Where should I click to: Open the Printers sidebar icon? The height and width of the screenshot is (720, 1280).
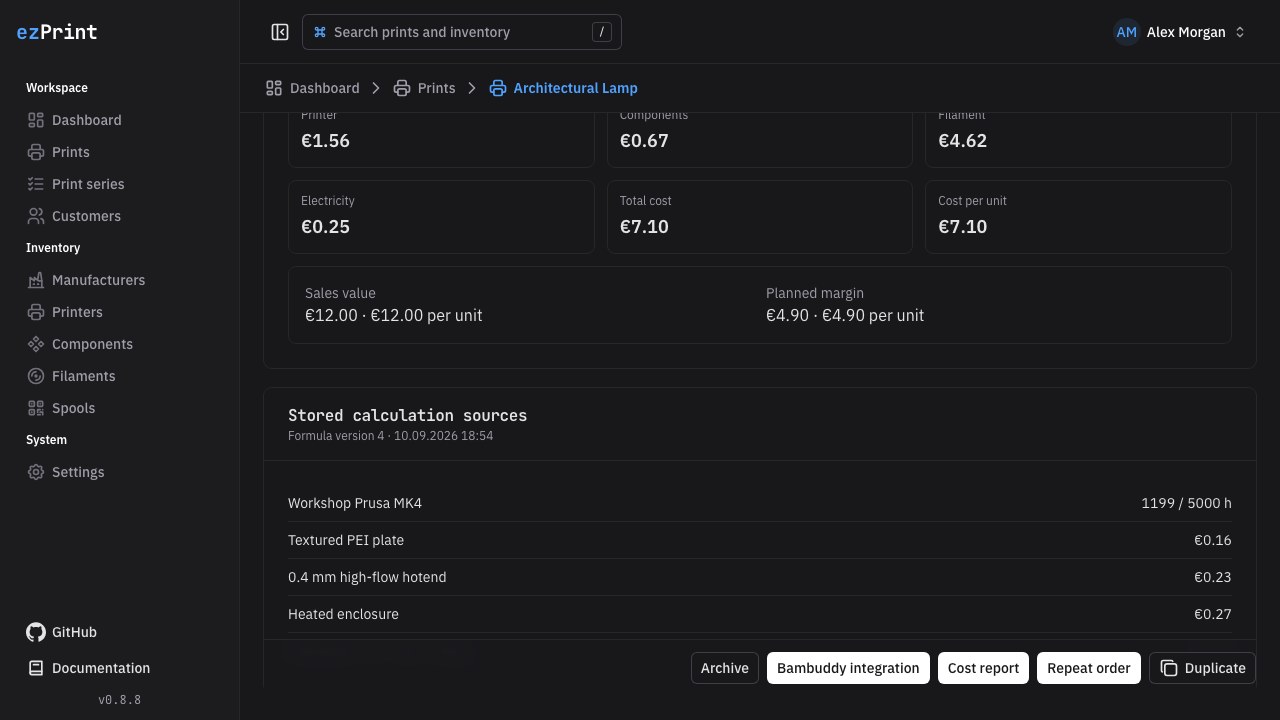[36, 312]
